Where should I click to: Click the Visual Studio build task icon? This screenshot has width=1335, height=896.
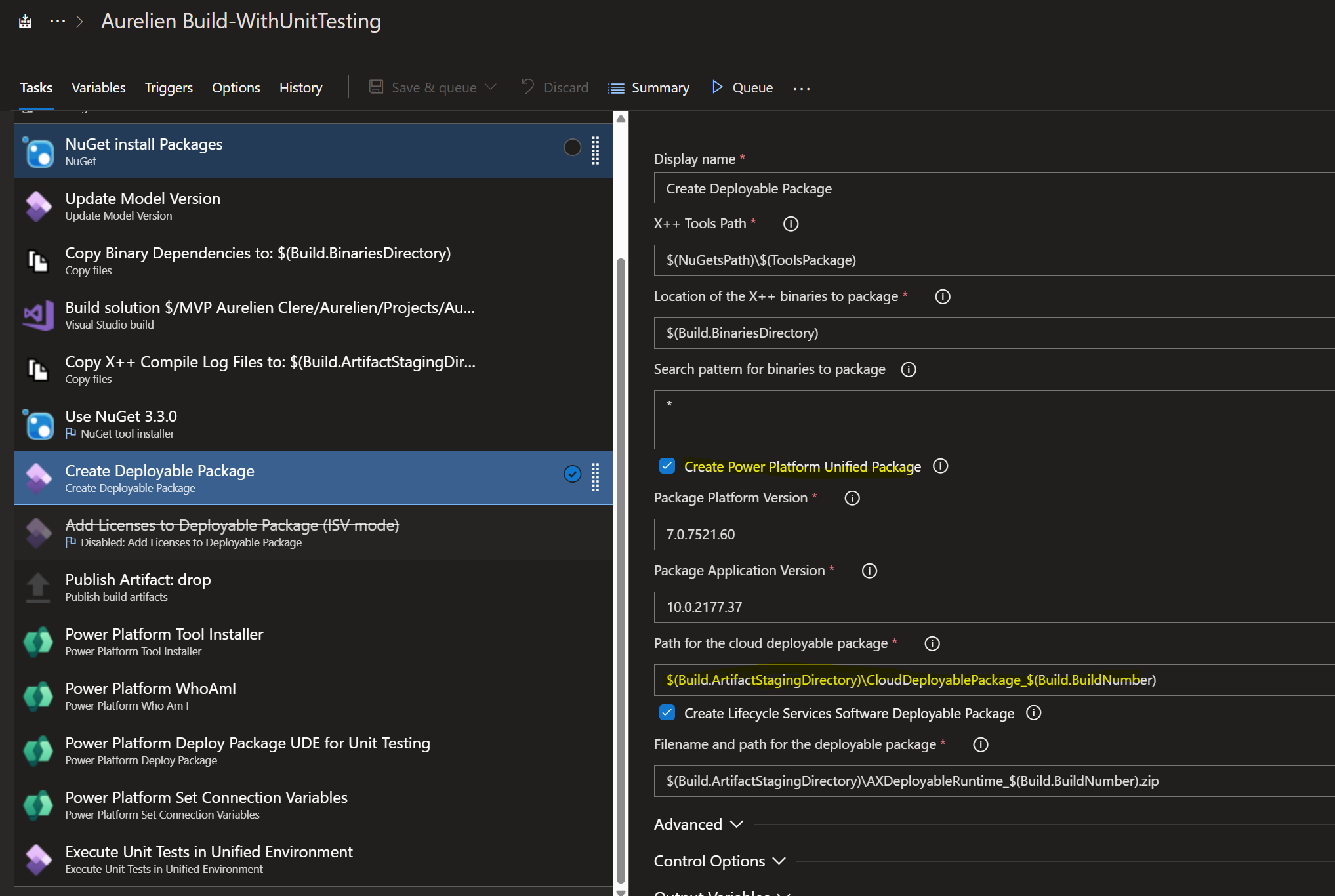(x=38, y=315)
